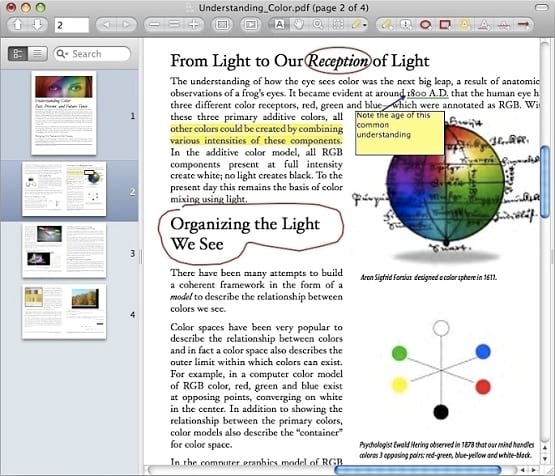Viewport: 555px width, 476px height.
Task: Toggle toolbar visibility with title bar pill button
Action: (541, 7)
